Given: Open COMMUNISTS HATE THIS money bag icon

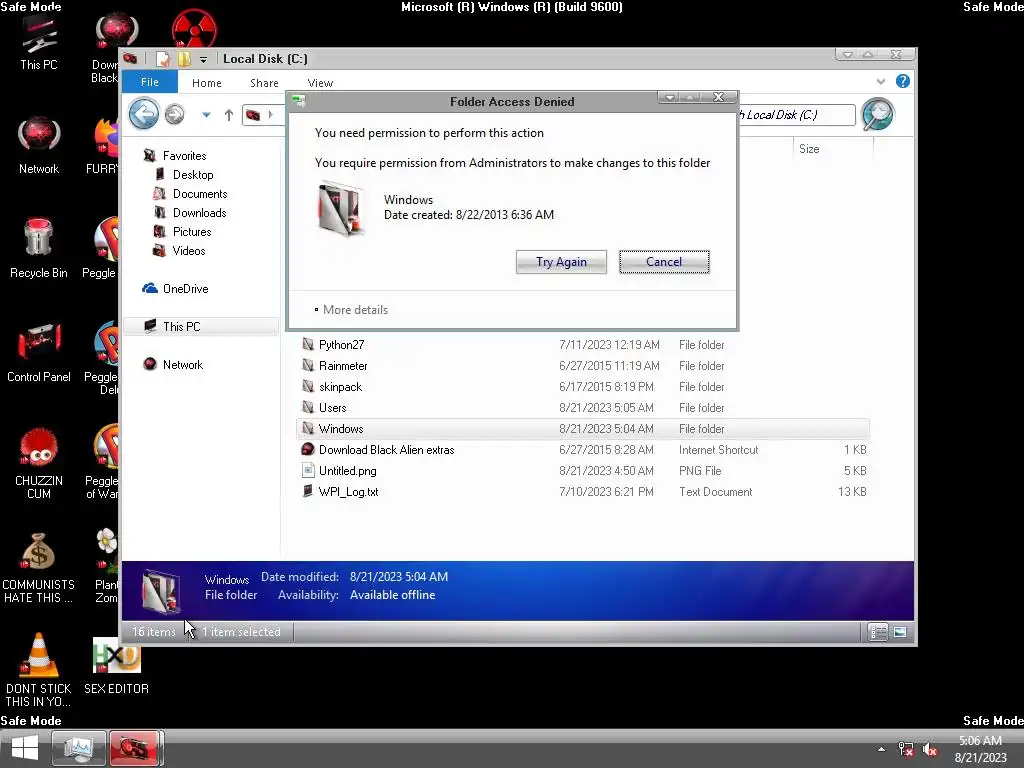Looking at the screenshot, I should (39, 568).
